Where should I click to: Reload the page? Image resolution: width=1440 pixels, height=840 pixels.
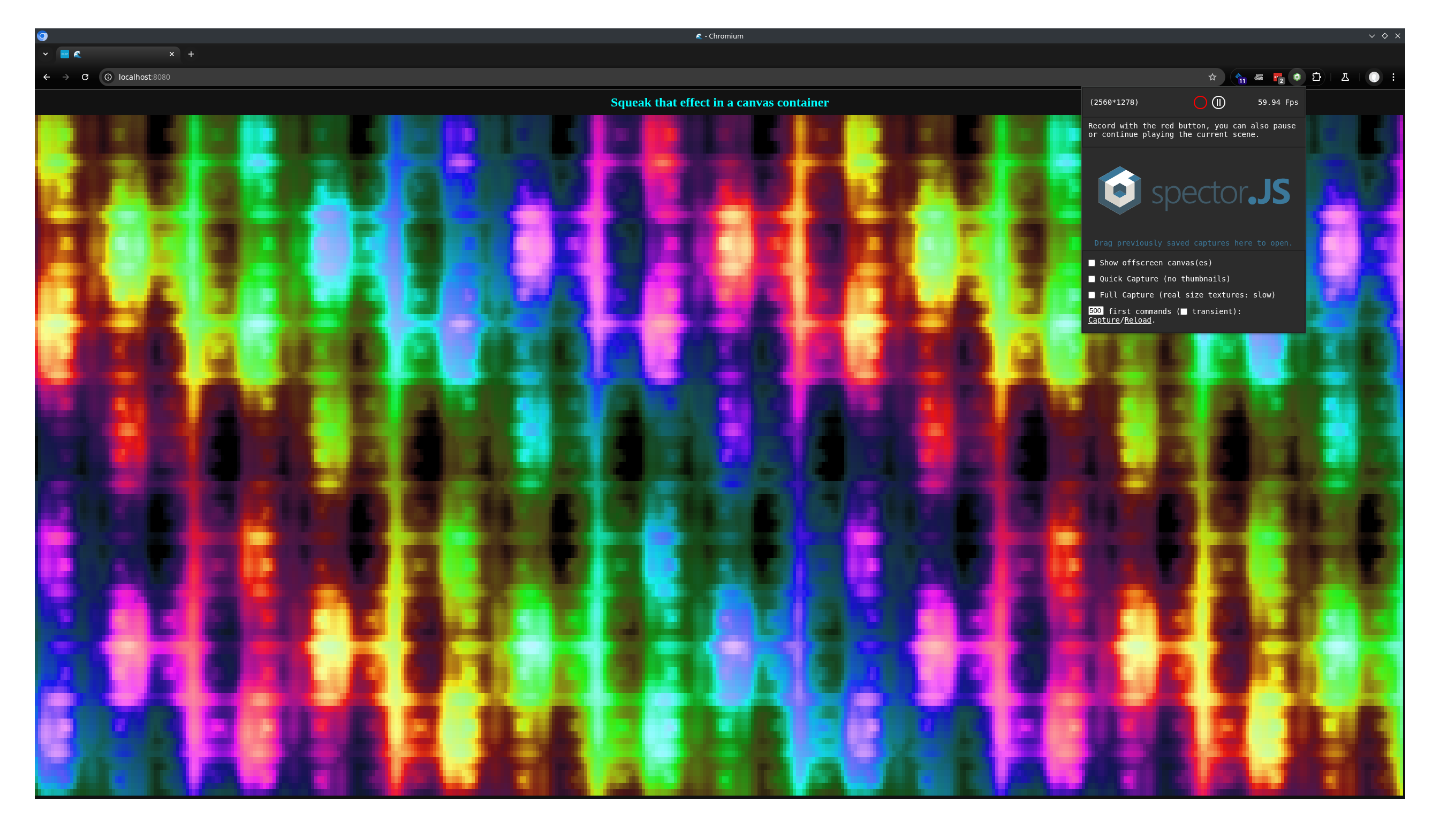click(85, 77)
